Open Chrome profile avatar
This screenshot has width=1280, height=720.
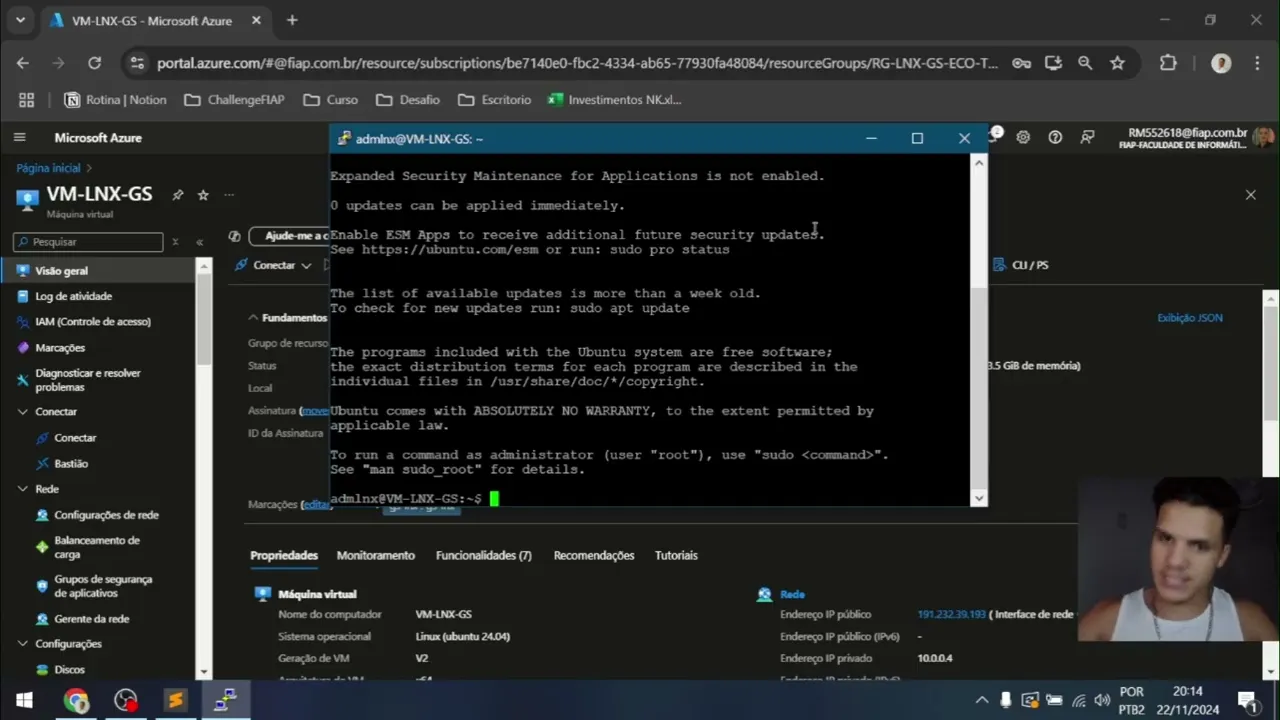(x=1221, y=63)
